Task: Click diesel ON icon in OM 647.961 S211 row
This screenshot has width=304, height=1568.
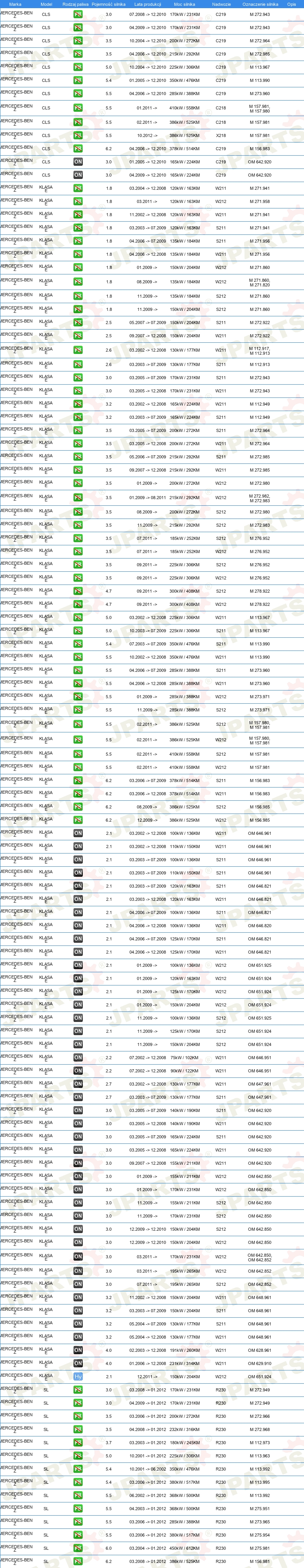Action: [x=78, y=1098]
